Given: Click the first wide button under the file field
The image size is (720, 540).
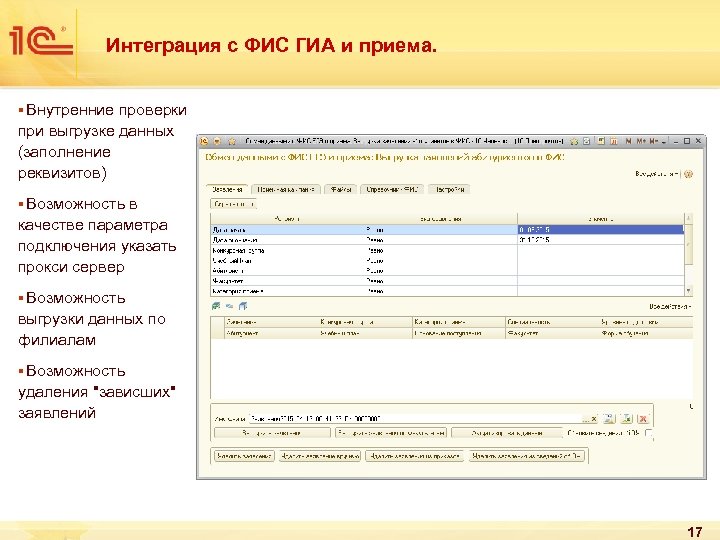Looking at the screenshot, I should [x=272, y=433].
